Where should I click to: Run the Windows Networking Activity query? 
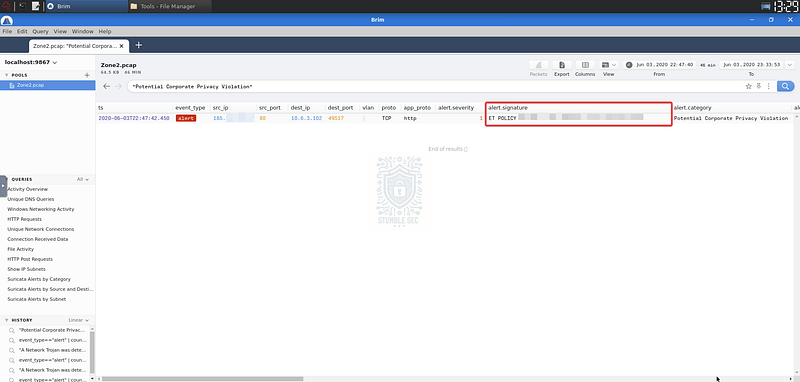(x=41, y=209)
